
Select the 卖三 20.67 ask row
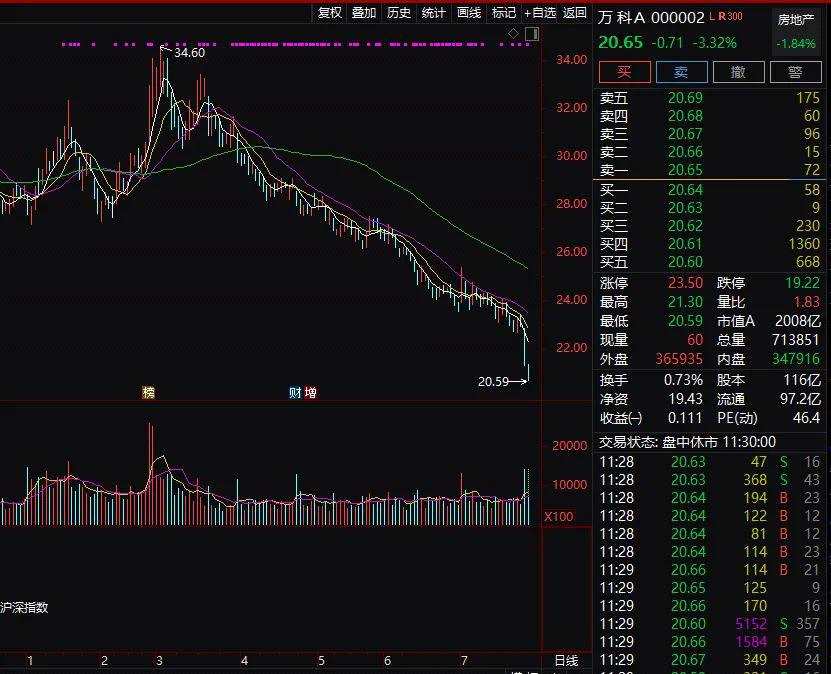click(710, 134)
